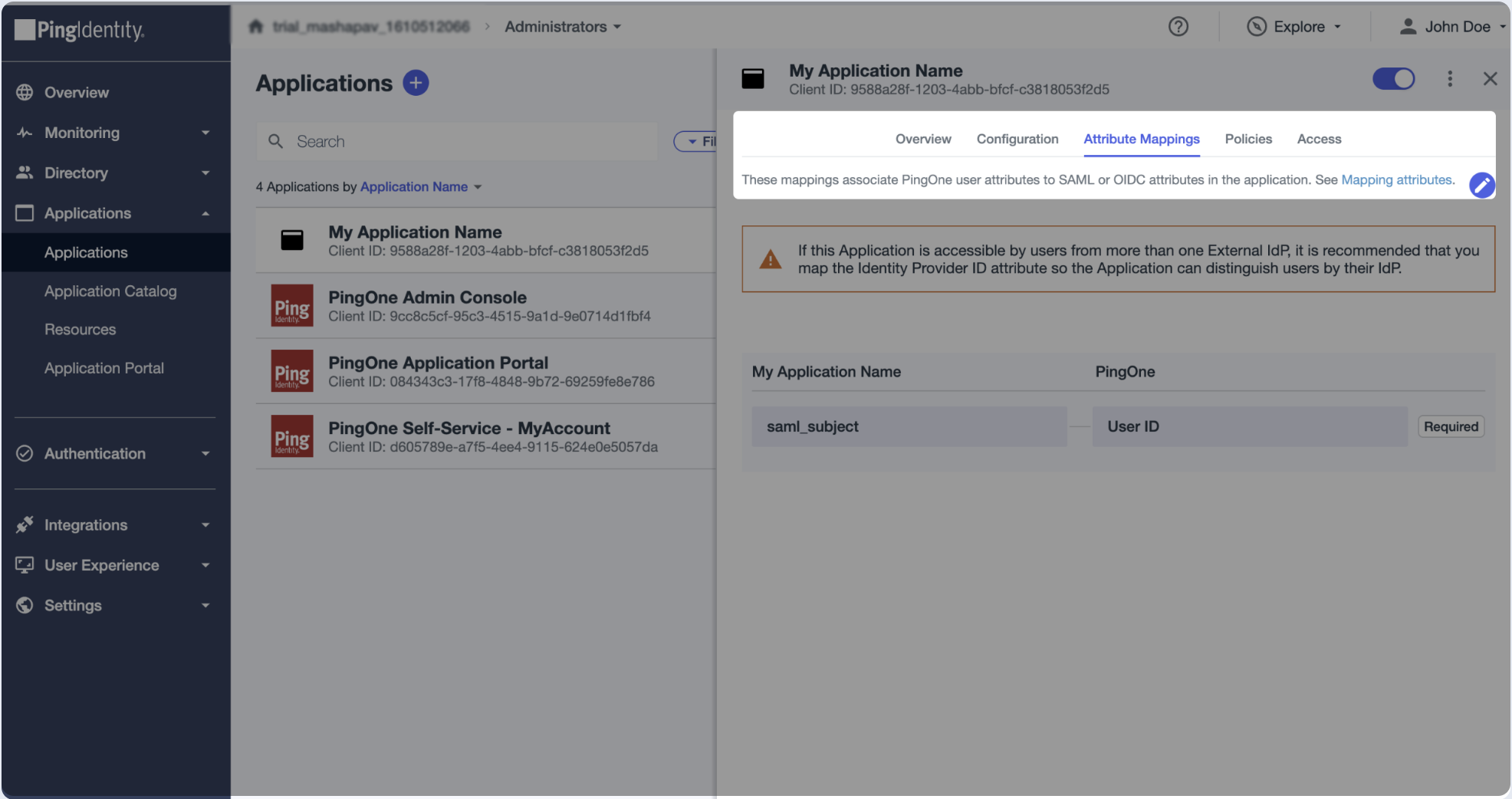
Task: Change sort order via Application Name dropdown
Action: coord(420,187)
